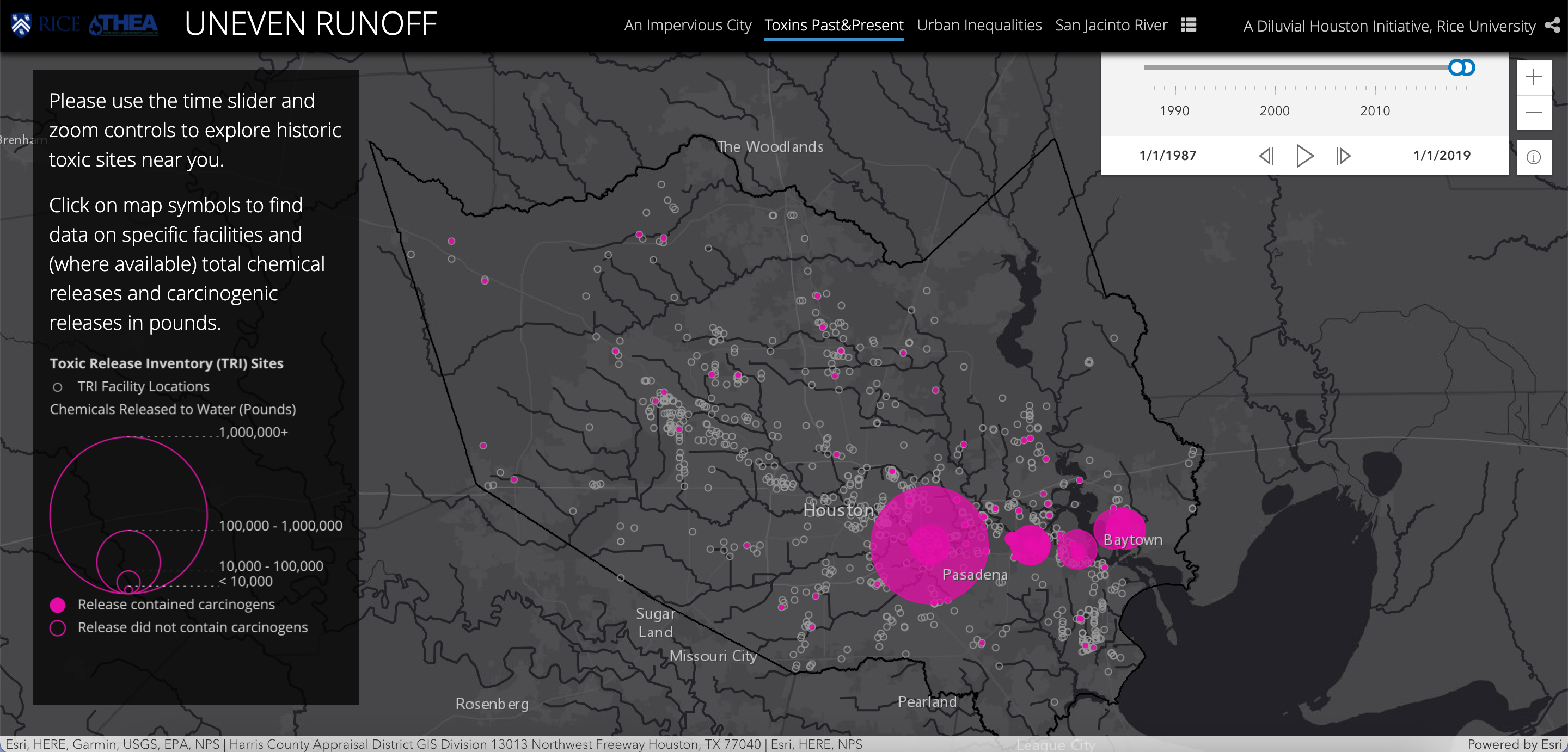Screen dimensions: 1568x752
Task: Click the < 10,000 legend label
Action: [x=246, y=582]
